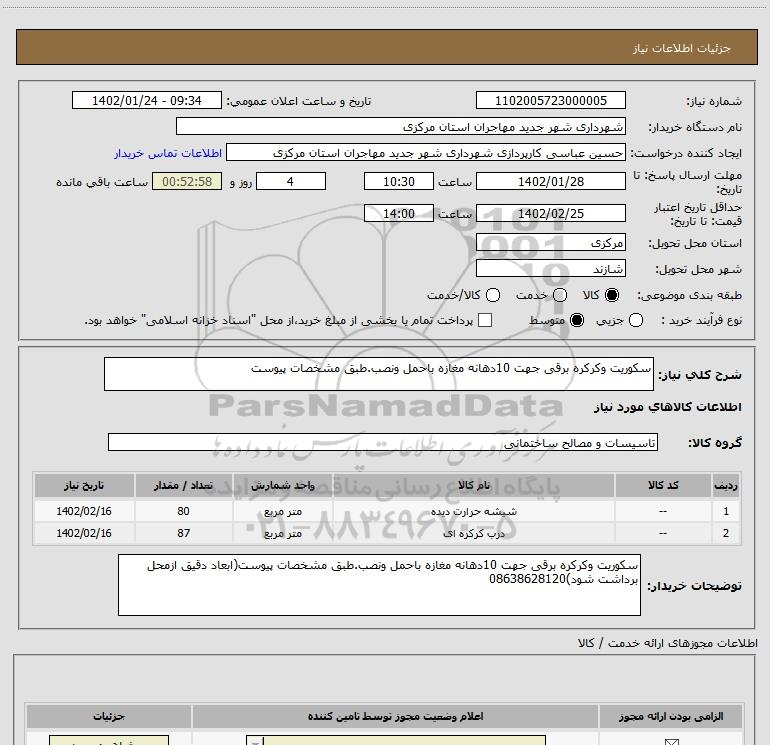Toggle the Islamic treasury payment checkbox
This screenshot has height=745, width=770.
point(485,320)
